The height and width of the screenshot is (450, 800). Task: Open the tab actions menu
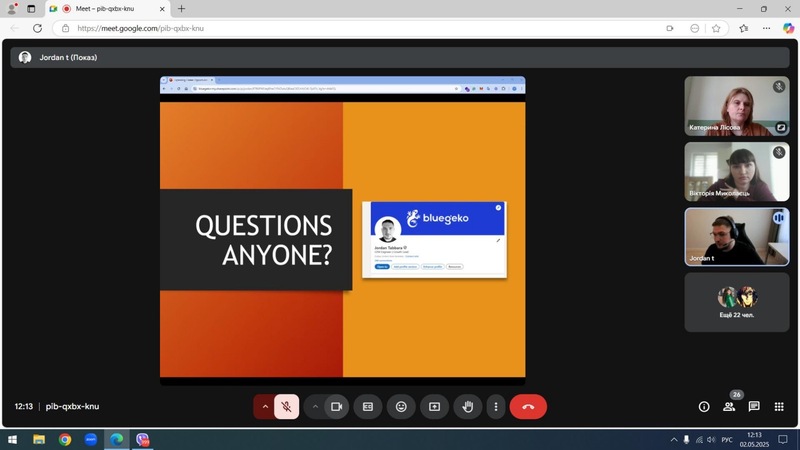click(x=31, y=9)
